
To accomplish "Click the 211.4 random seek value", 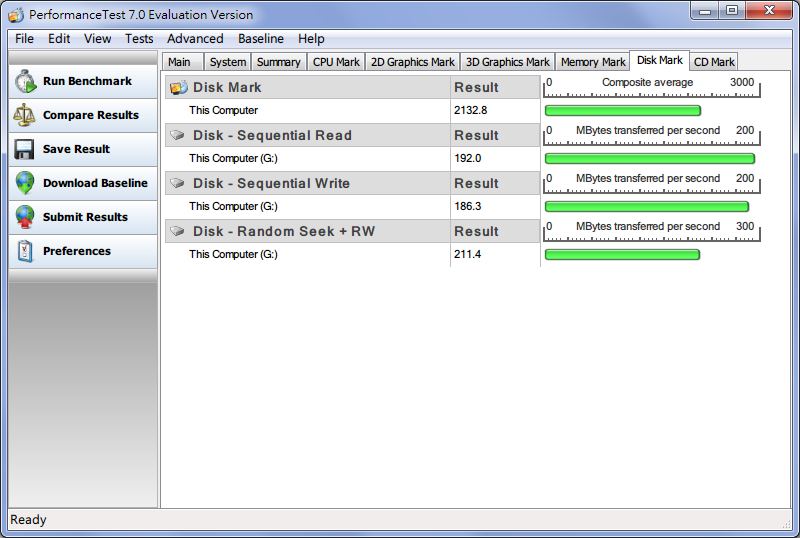I will (x=467, y=254).
